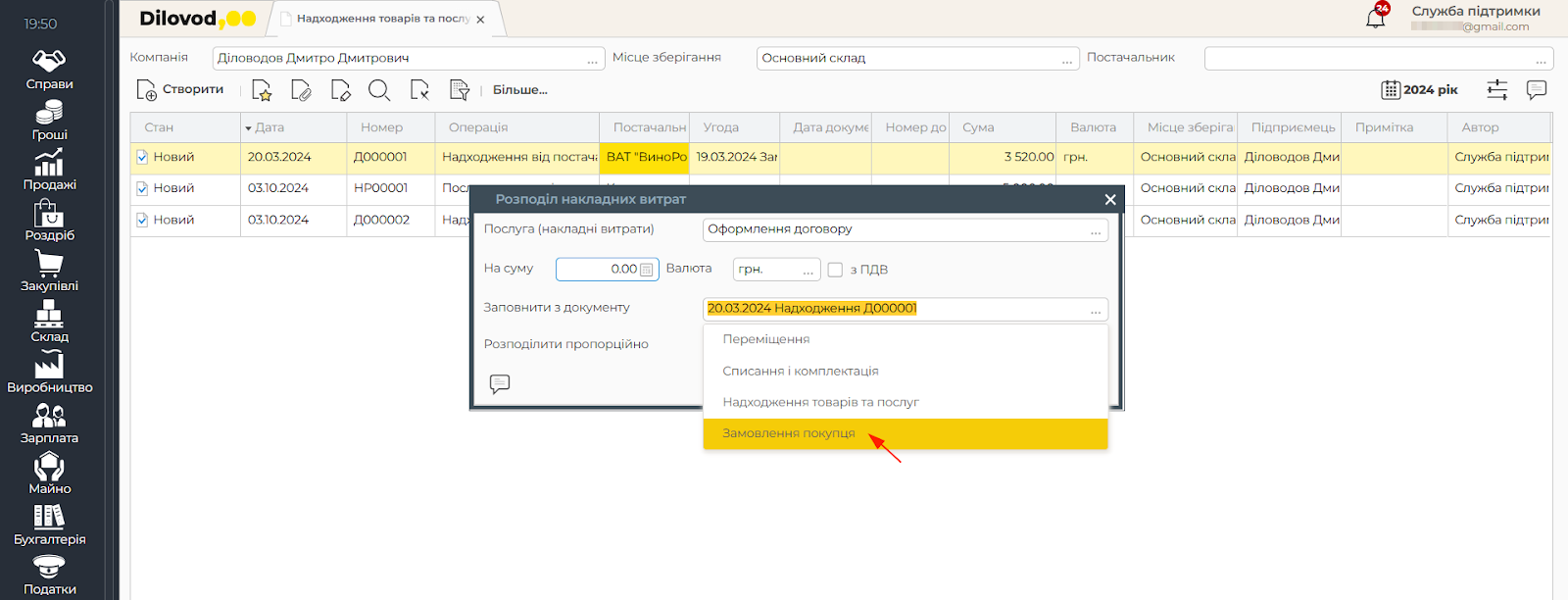Open calendar icon in На суму field
This screenshot has height=600, width=1568.
click(x=646, y=270)
